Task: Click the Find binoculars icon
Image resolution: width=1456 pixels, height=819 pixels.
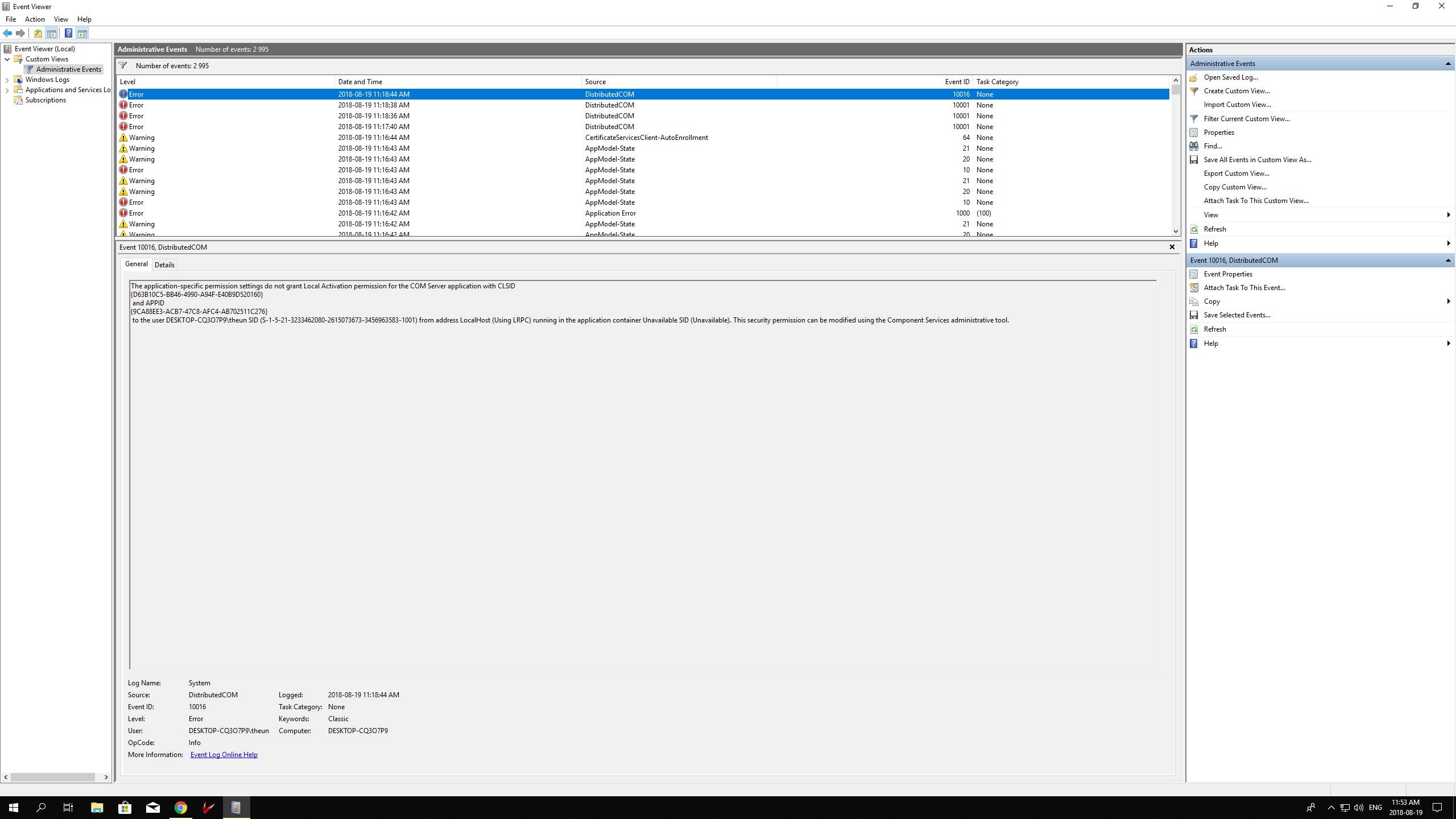Action: (1194, 146)
